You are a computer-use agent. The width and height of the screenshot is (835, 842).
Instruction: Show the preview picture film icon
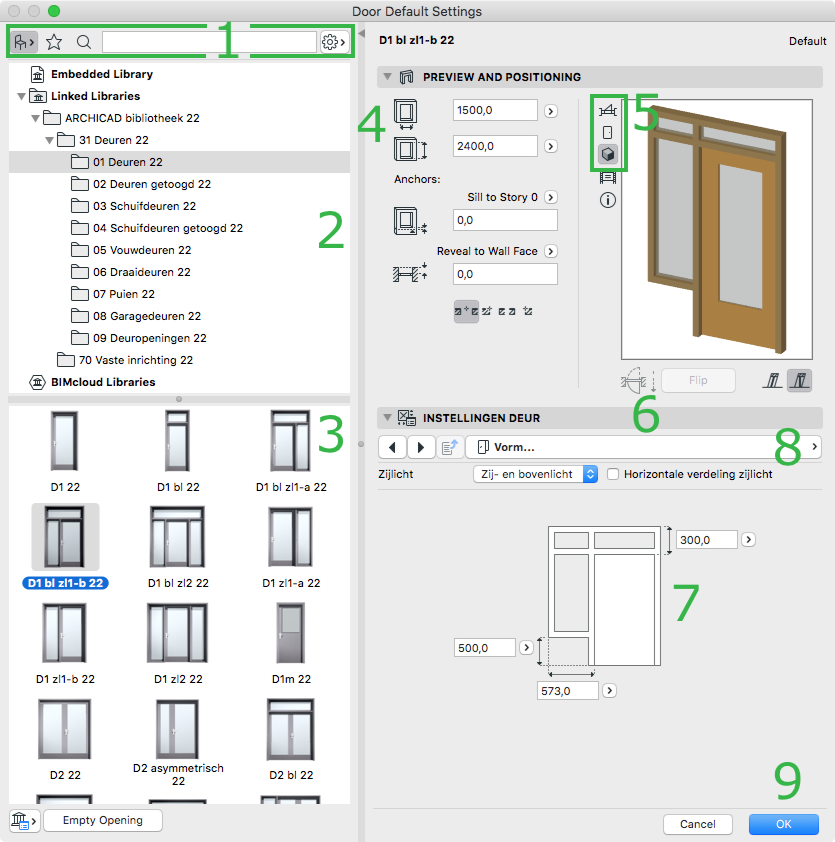(x=608, y=178)
